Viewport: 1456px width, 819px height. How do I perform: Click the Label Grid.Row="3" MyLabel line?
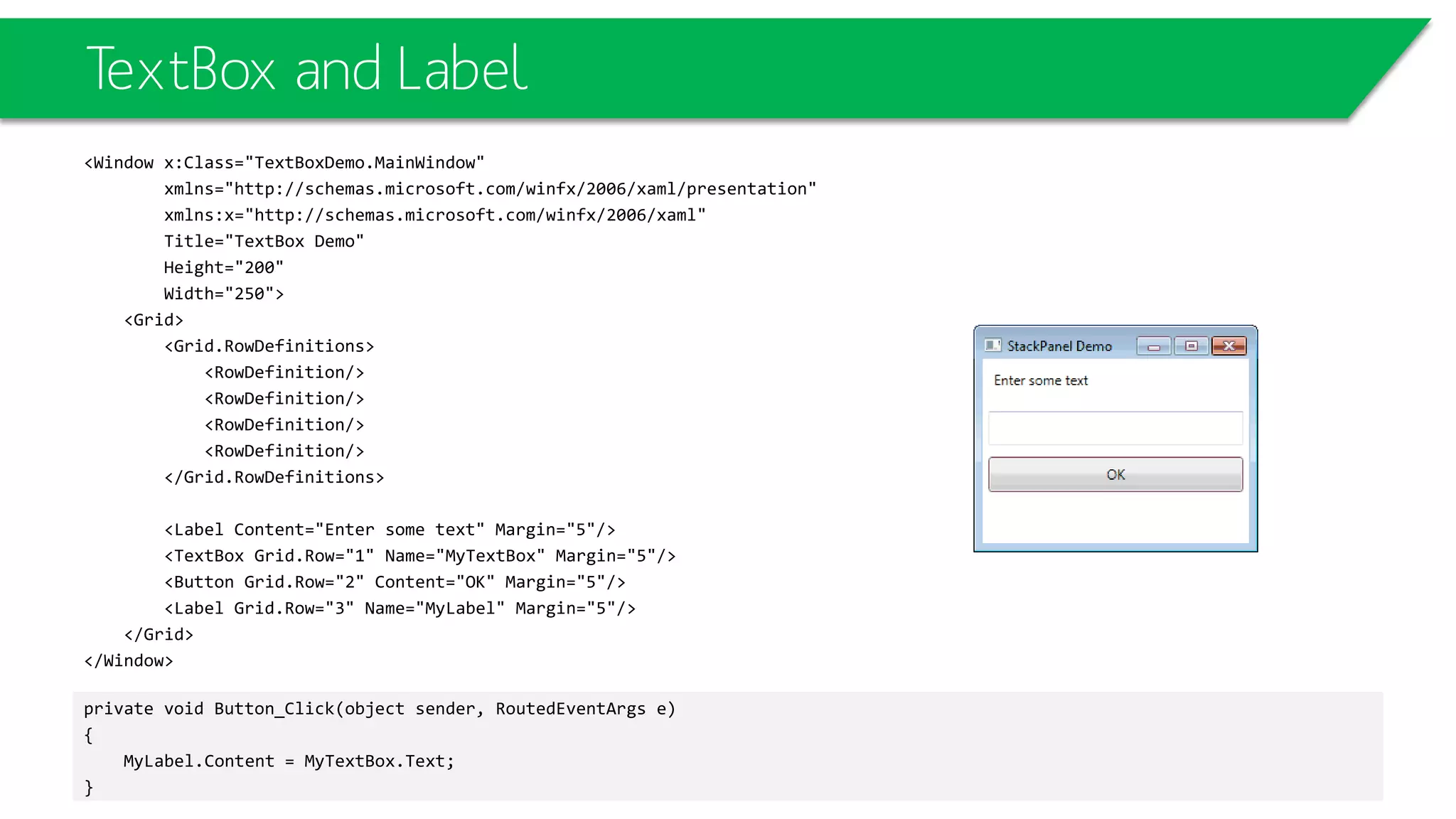click(x=400, y=609)
